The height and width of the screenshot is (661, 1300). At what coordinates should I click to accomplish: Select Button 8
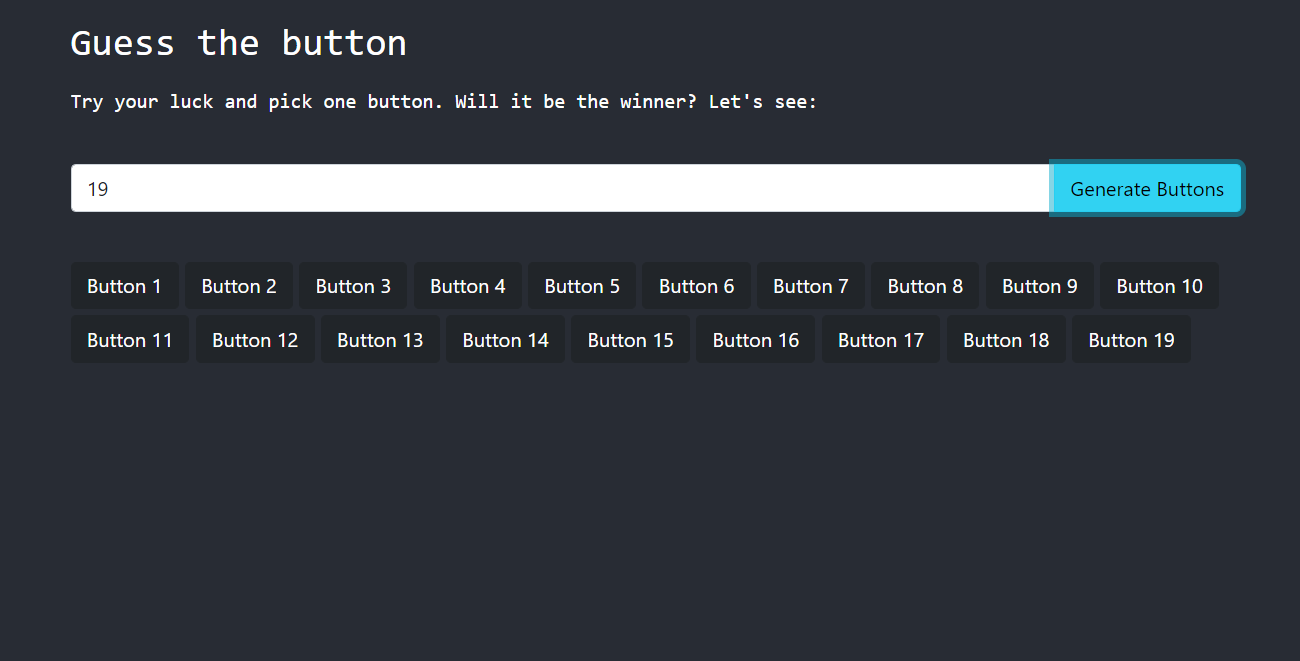[924, 285]
